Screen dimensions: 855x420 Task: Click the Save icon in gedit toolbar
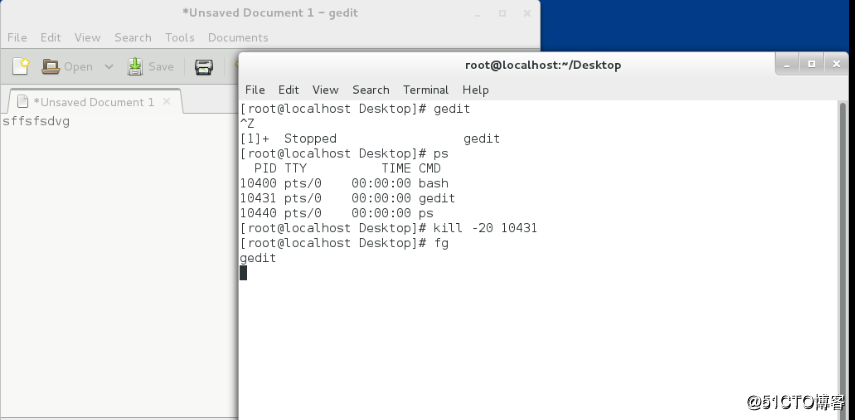coord(135,67)
